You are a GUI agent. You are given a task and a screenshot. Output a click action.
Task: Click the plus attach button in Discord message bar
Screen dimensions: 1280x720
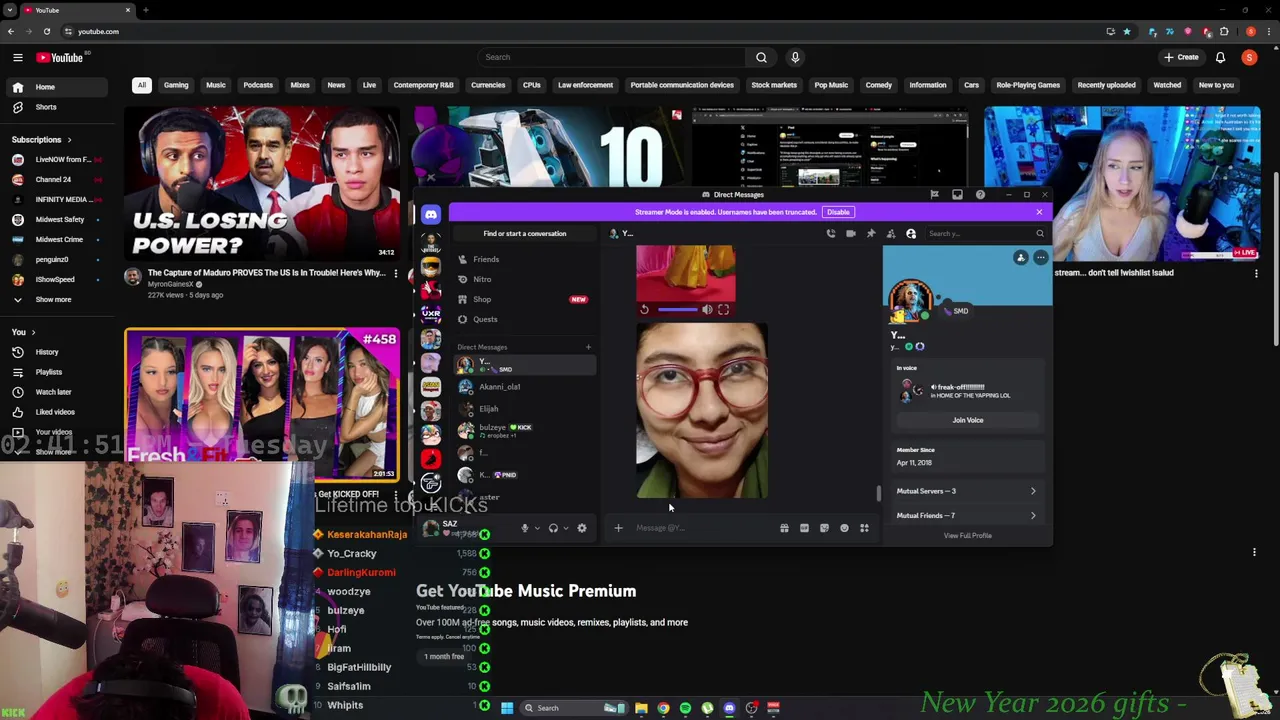point(618,528)
